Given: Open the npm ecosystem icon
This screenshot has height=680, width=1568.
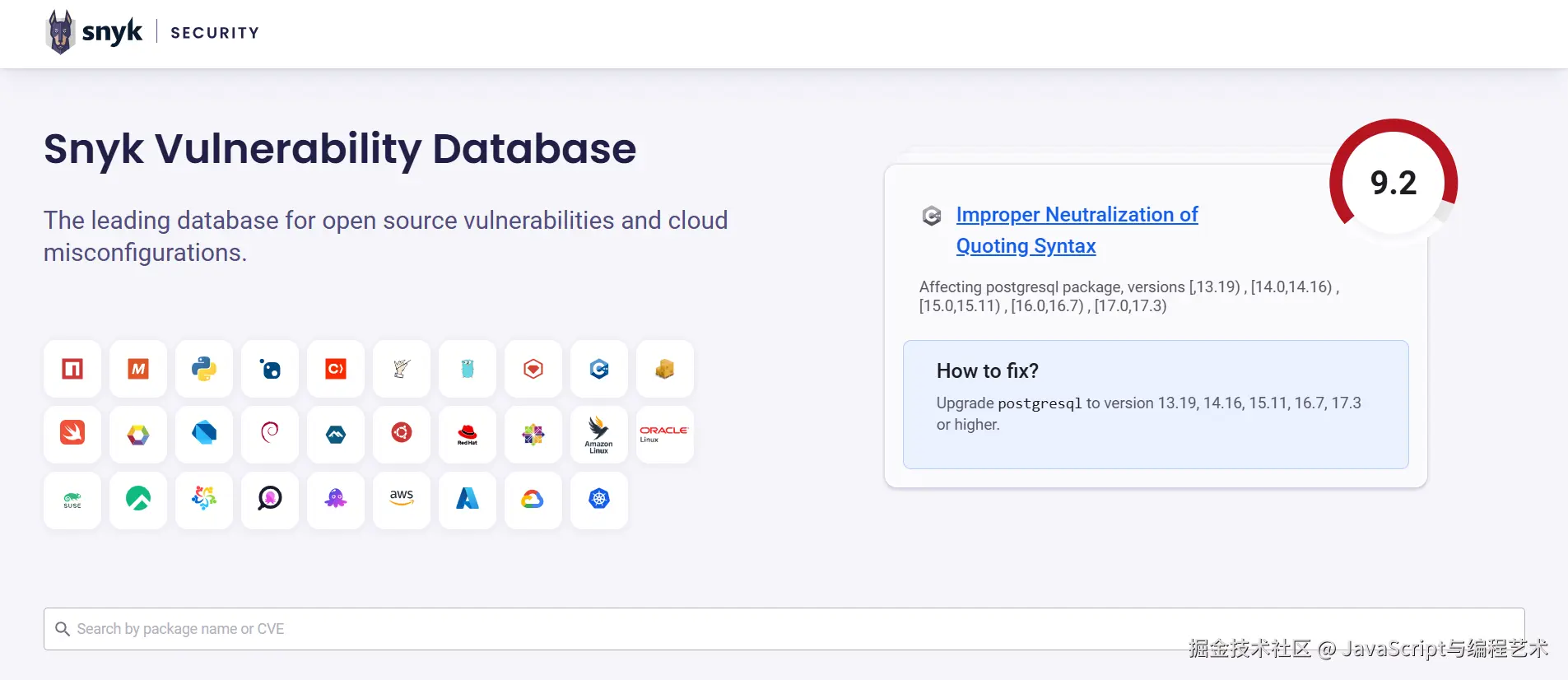Looking at the screenshot, I should 72,369.
